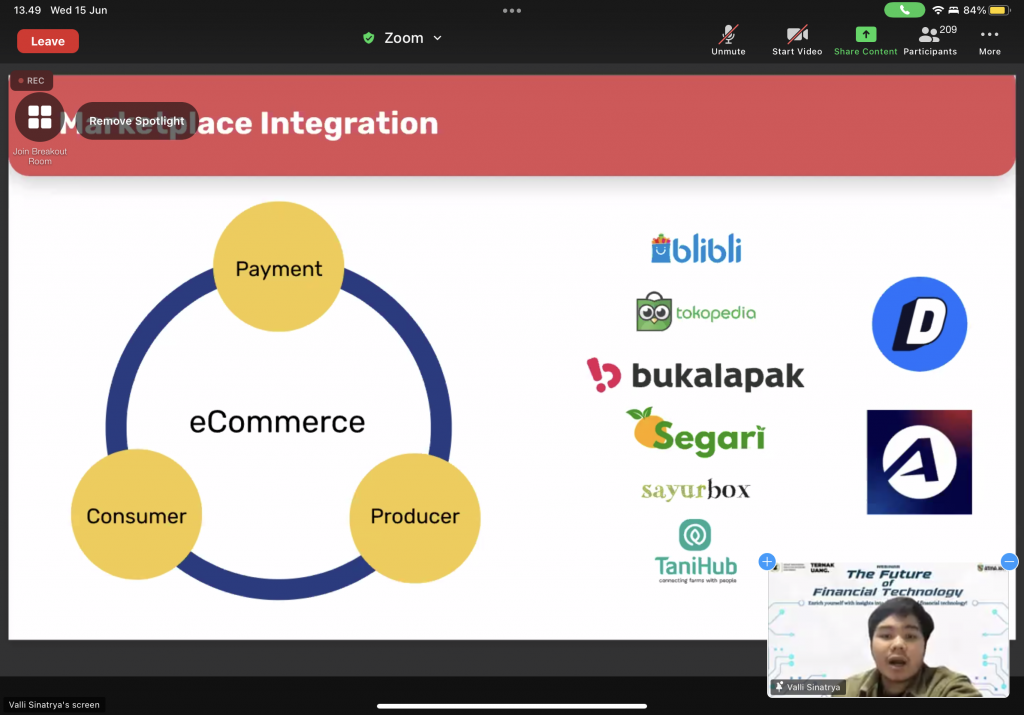Enlarge the speaker video with plus button
The width and height of the screenshot is (1024, 715).
[767, 561]
